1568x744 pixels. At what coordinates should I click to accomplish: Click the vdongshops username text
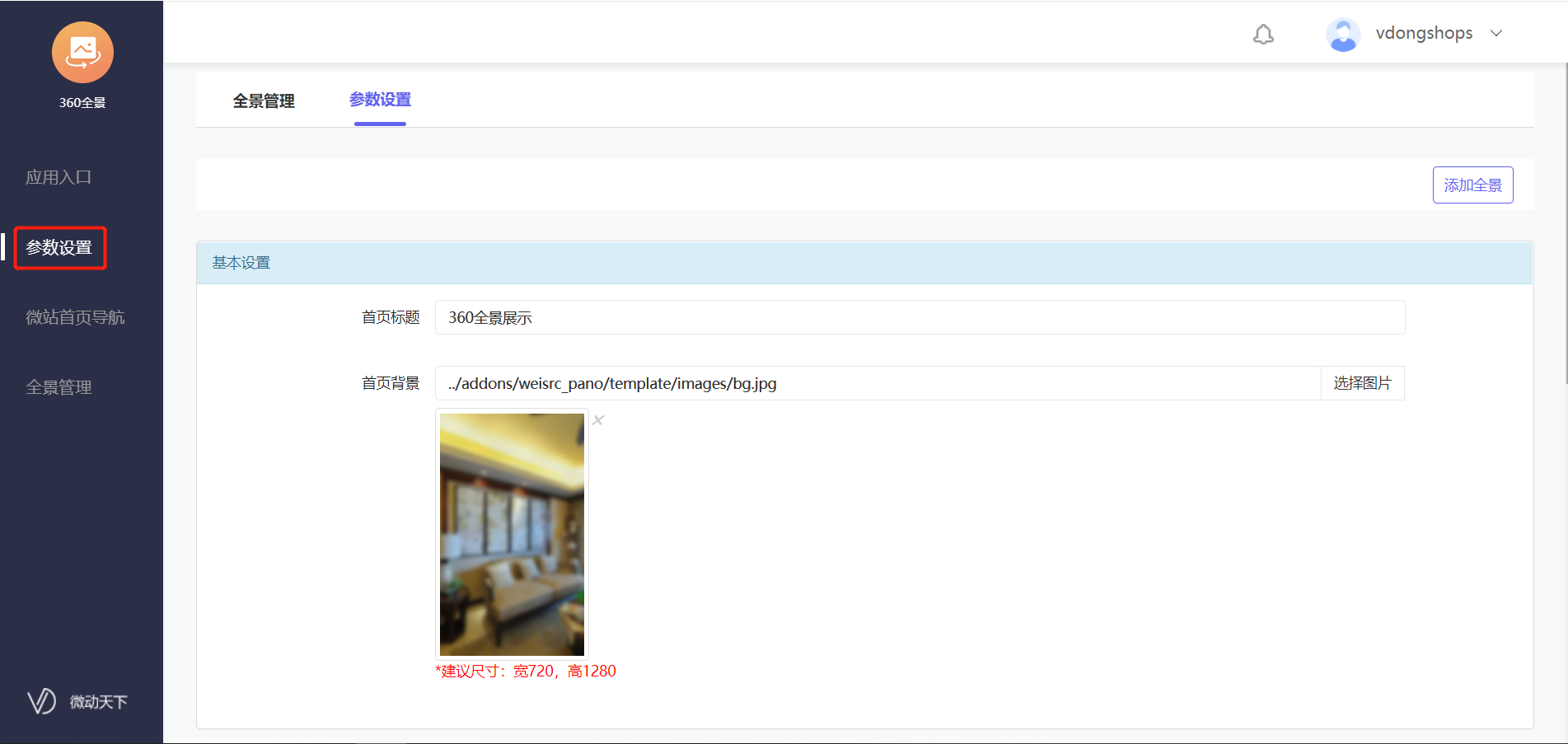coord(1424,33)
